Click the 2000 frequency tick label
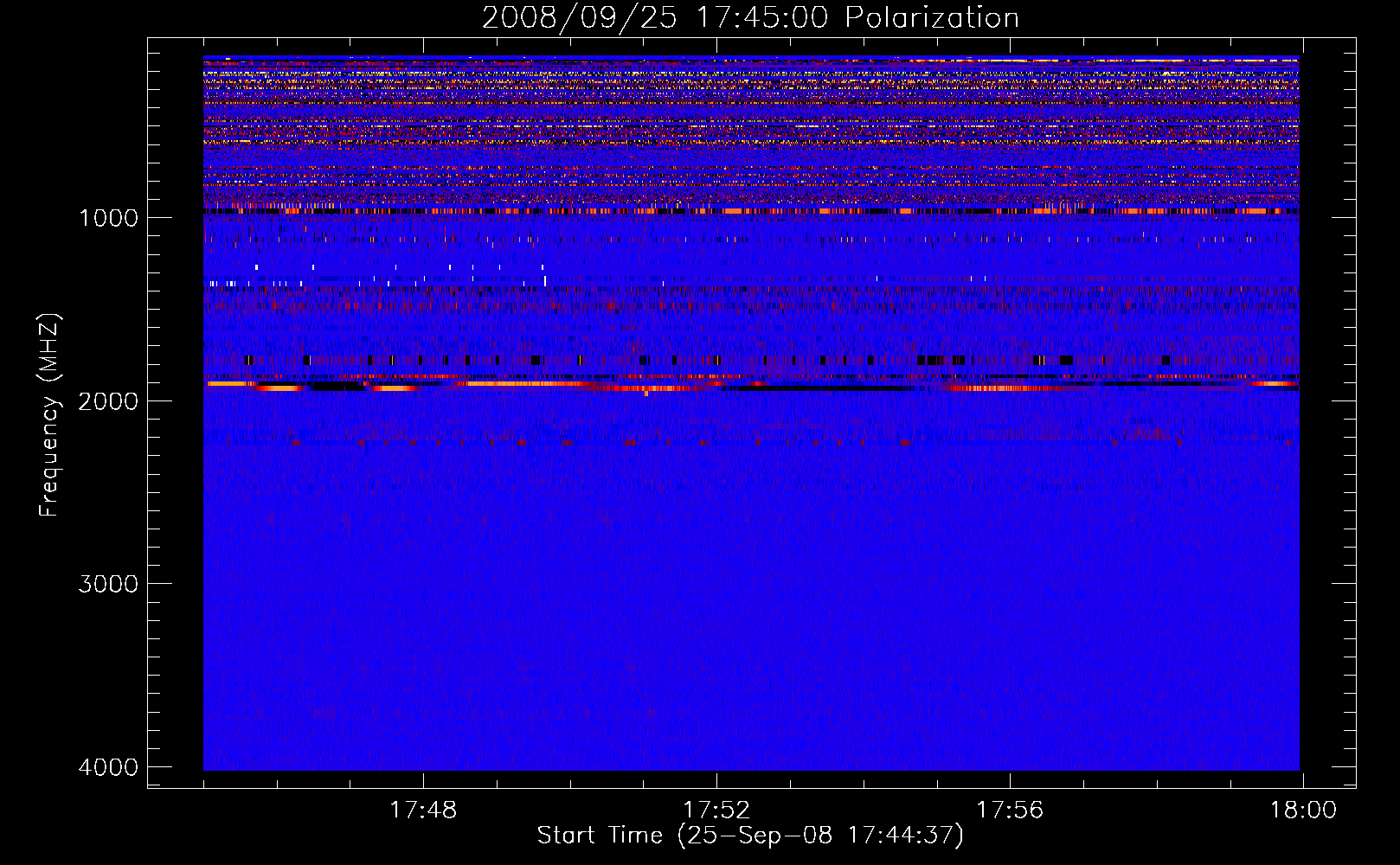The image size is (1400, 865). 108,400
